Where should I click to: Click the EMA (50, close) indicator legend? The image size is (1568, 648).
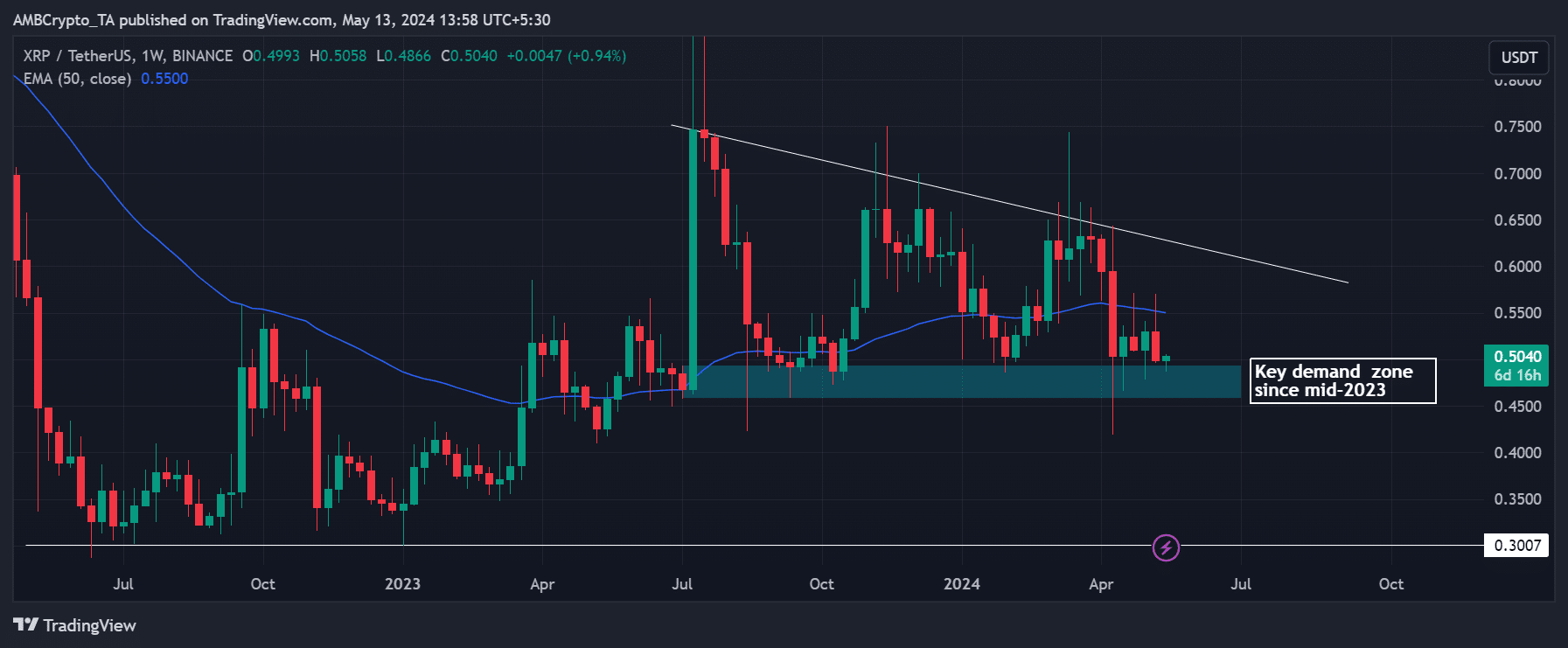click(77, 79)
